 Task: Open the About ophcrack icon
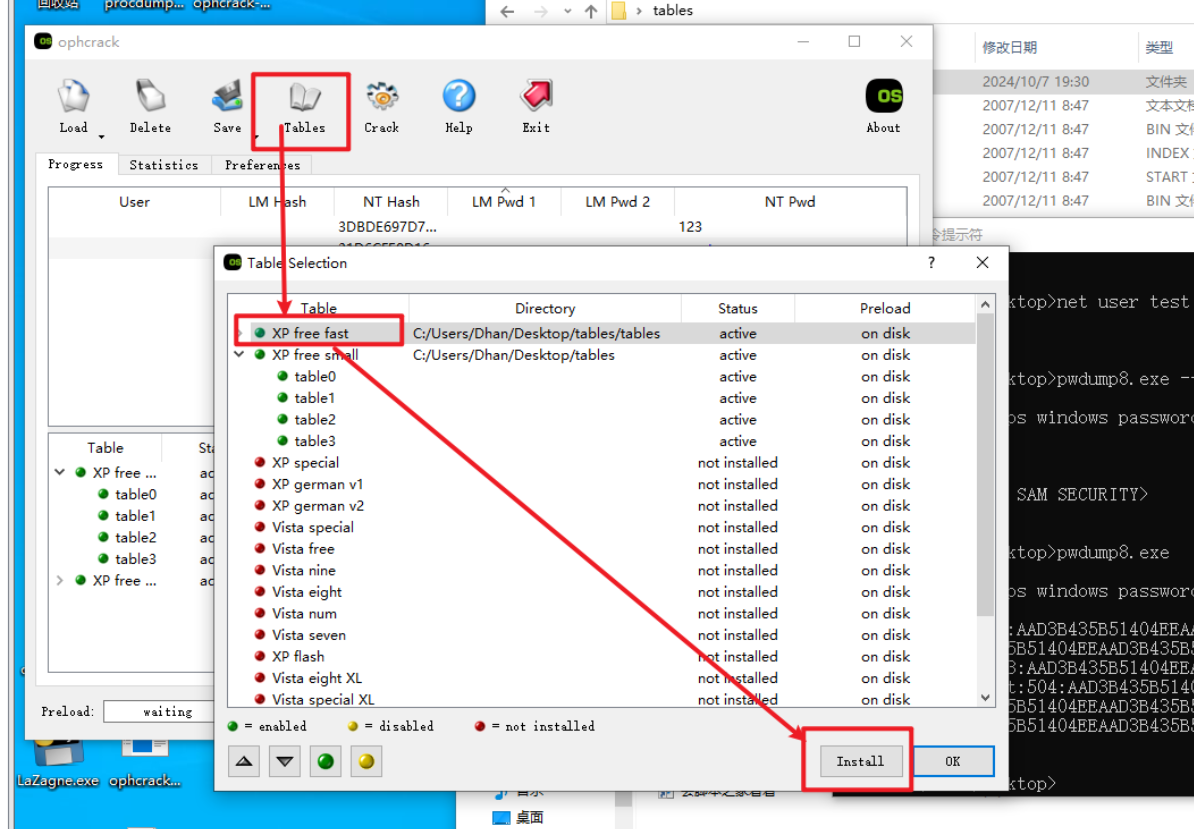tap(883, 107)
